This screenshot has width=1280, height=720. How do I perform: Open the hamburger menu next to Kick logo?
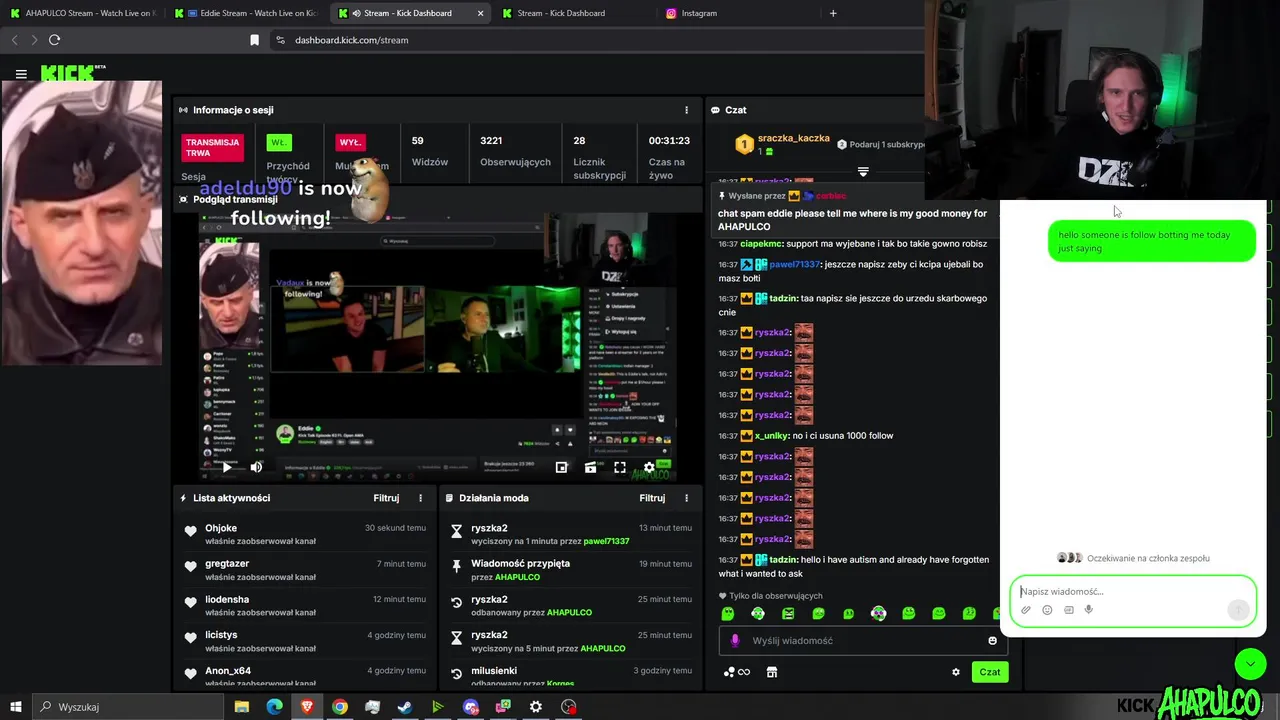click(21, 74)
